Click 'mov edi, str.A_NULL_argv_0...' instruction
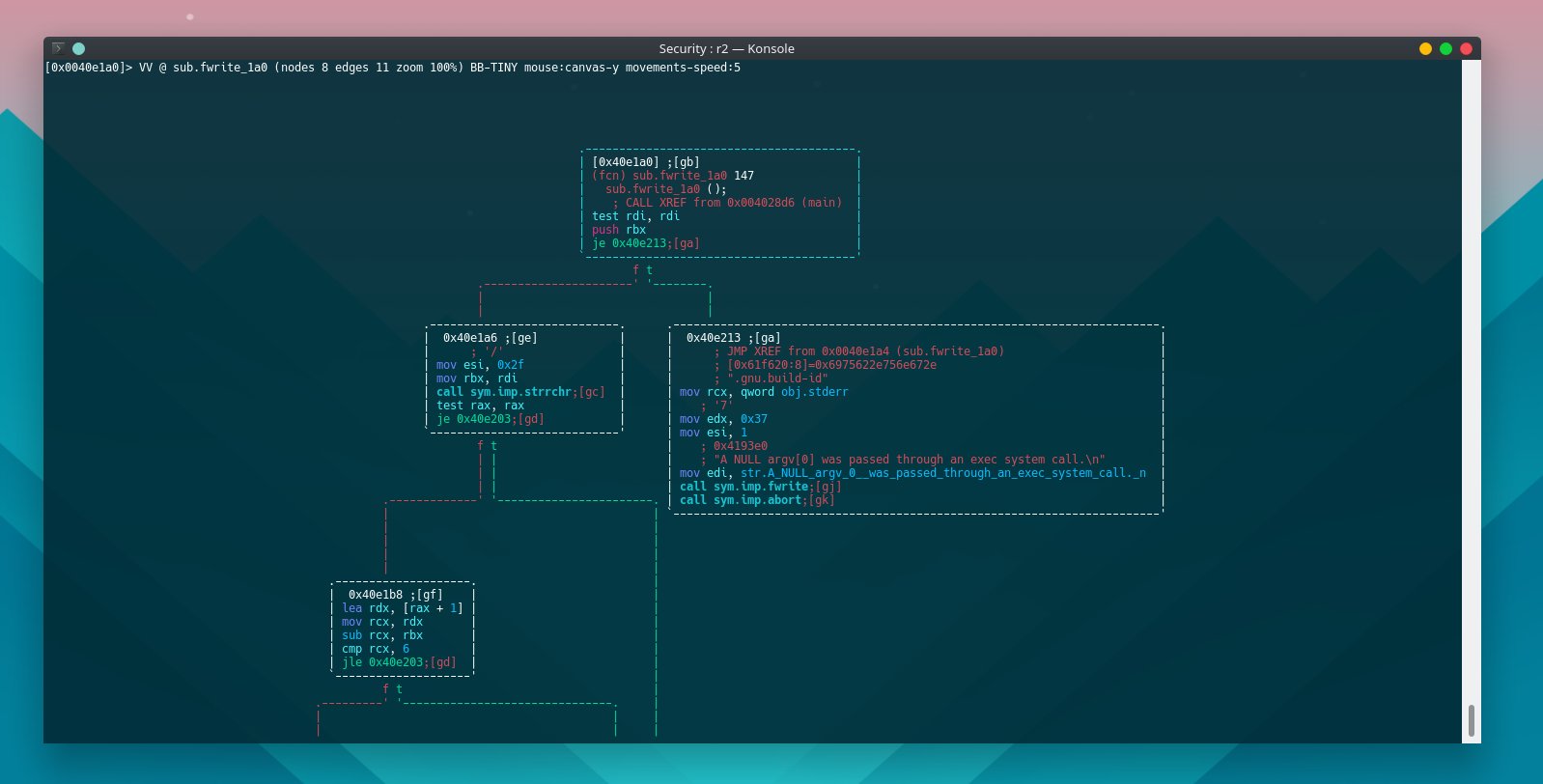 click(x=912, y=473)
